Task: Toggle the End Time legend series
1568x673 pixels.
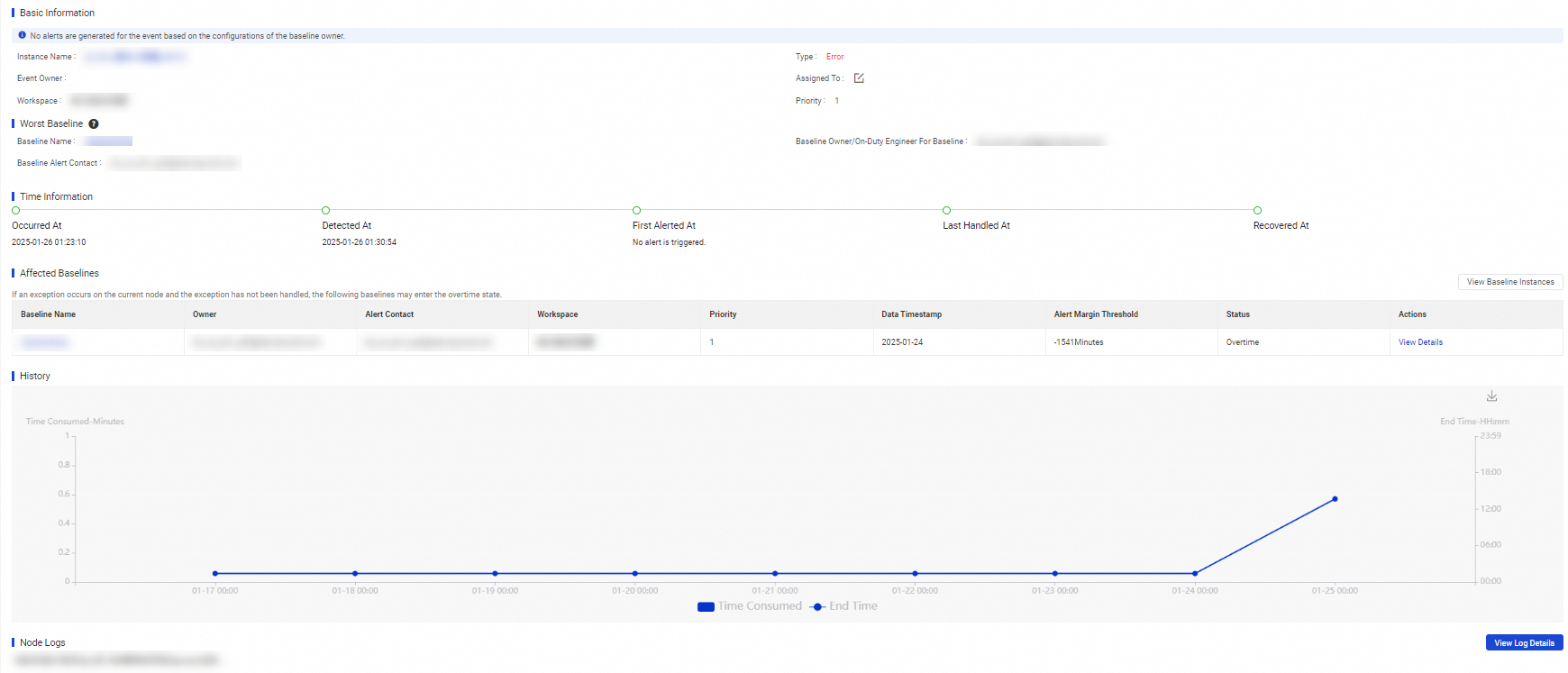Action: [x=843, y=606]
